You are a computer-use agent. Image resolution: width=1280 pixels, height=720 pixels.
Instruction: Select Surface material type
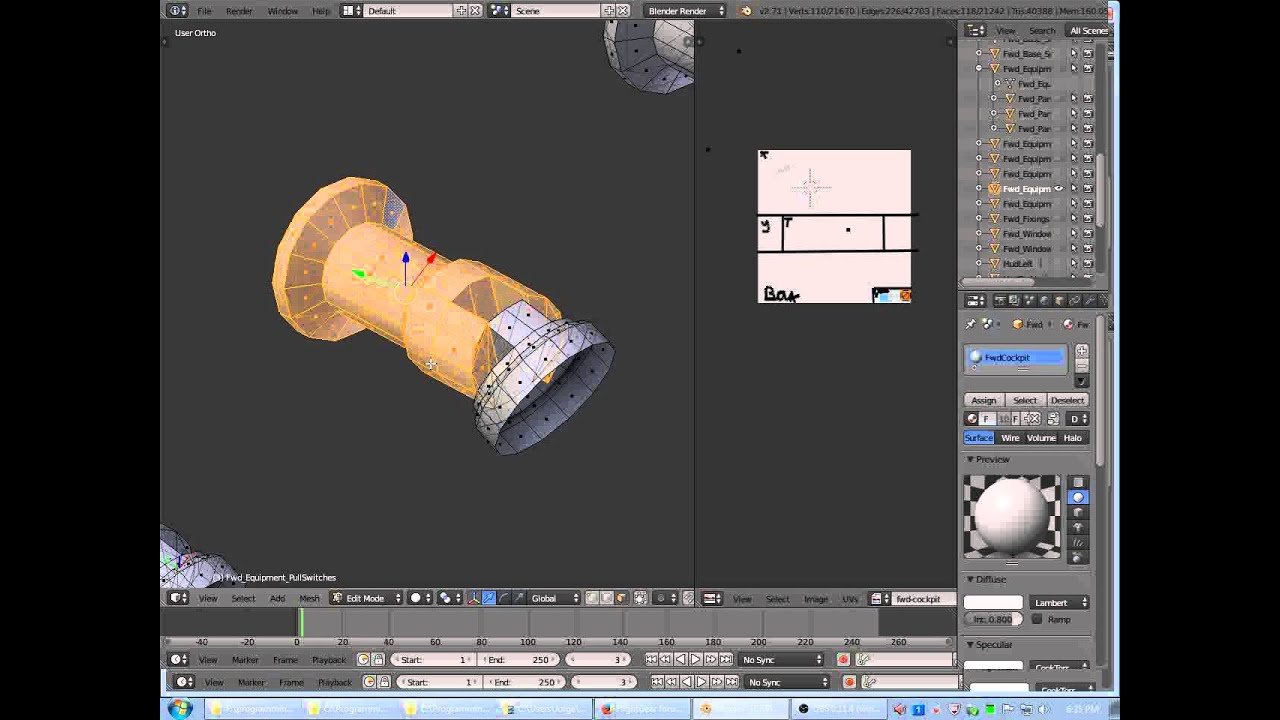coord(979,438)
